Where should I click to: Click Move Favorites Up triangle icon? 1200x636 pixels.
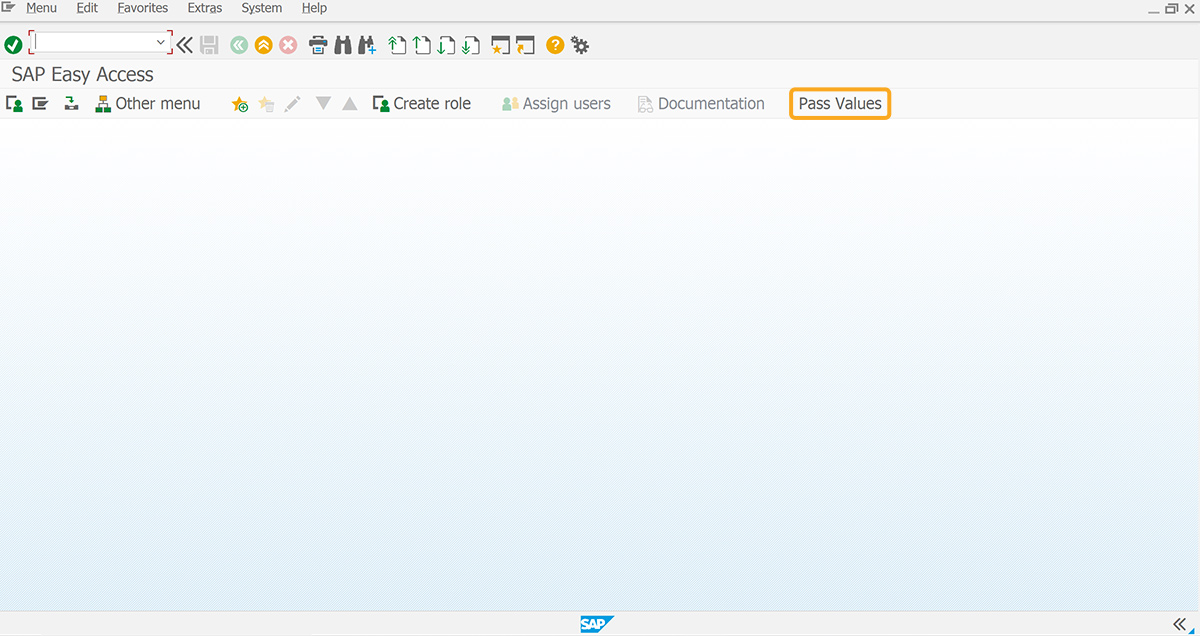350,104
